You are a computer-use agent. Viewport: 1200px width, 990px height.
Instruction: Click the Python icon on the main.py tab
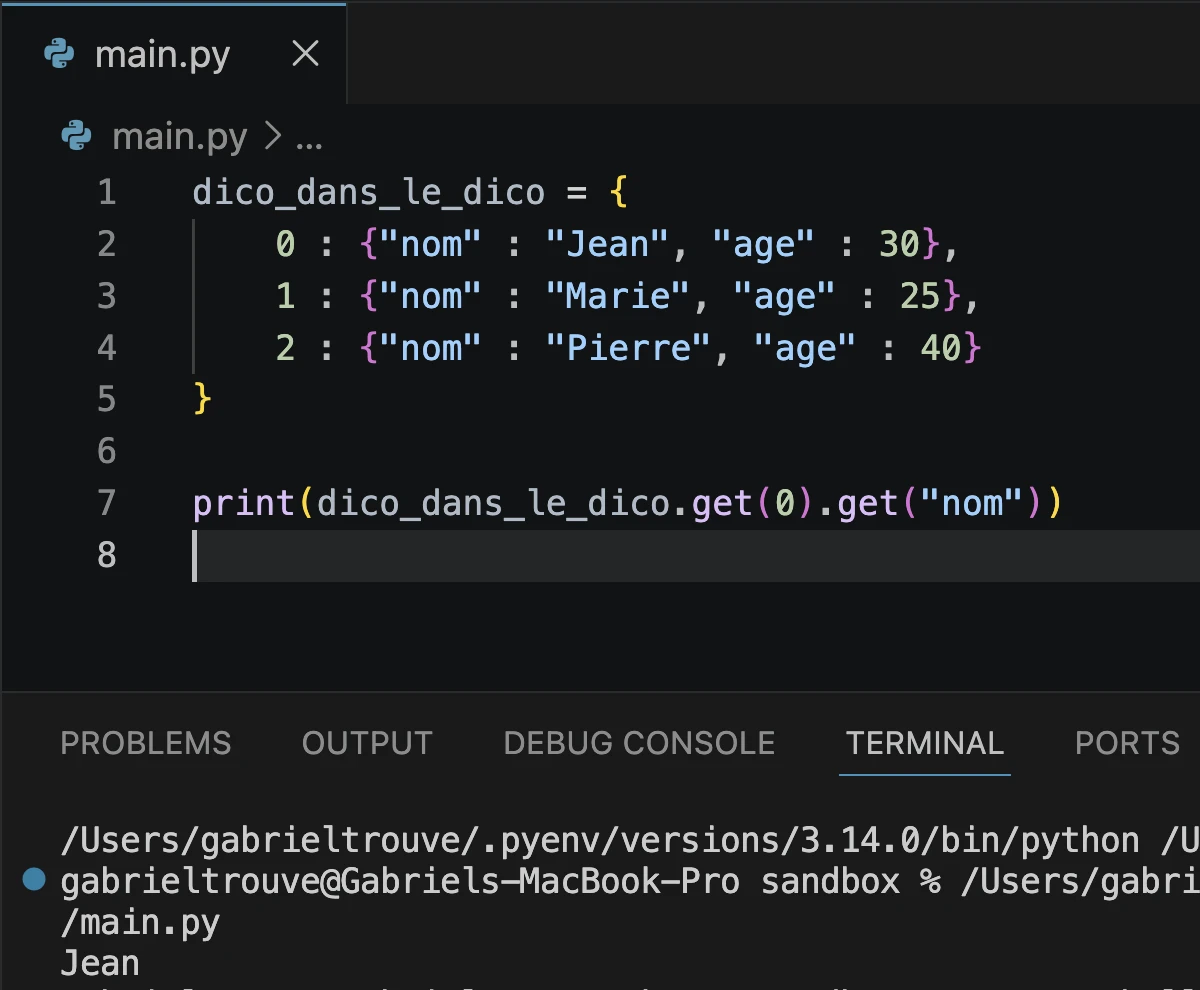point(60,55)
